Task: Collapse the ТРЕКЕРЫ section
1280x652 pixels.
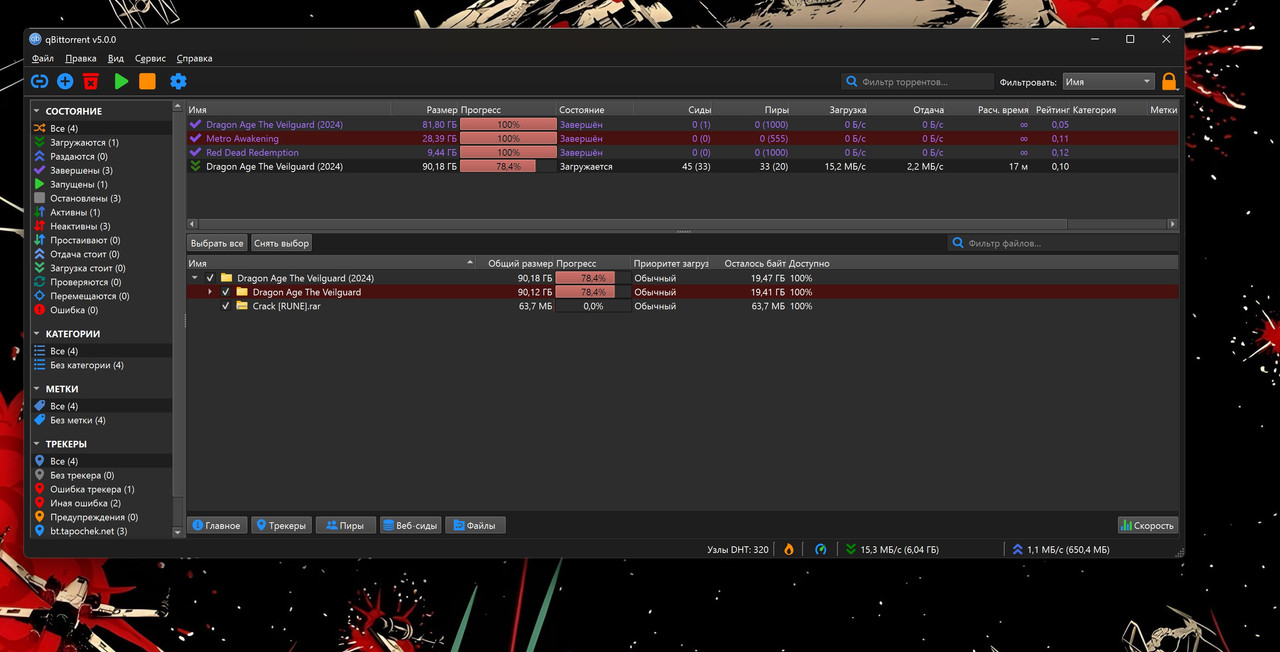Action: click(37, 444)
